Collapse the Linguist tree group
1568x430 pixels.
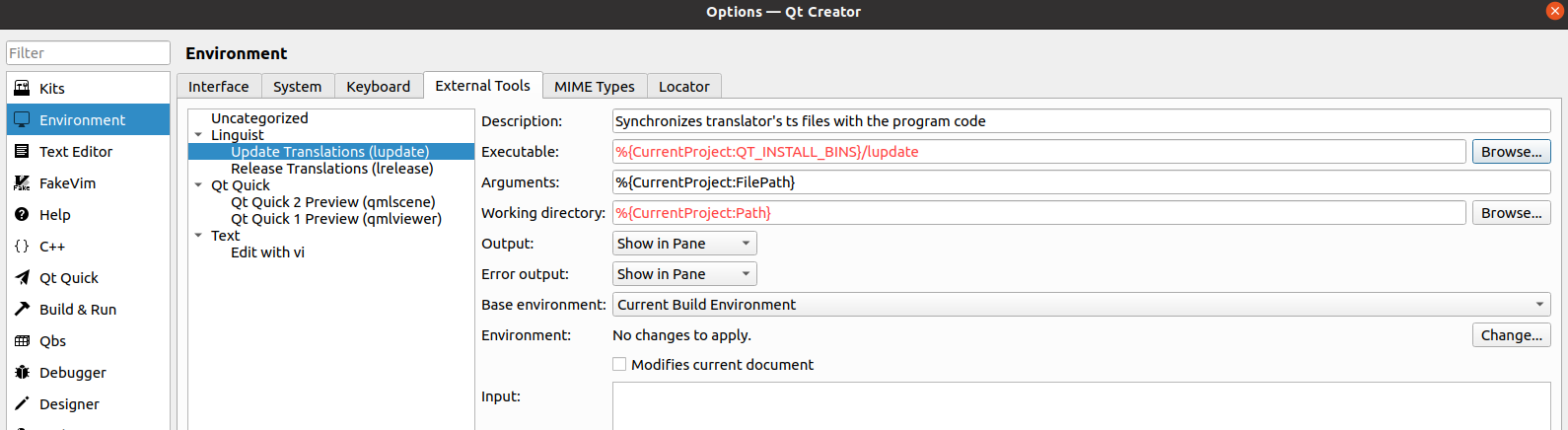click(x=199, y=135)
